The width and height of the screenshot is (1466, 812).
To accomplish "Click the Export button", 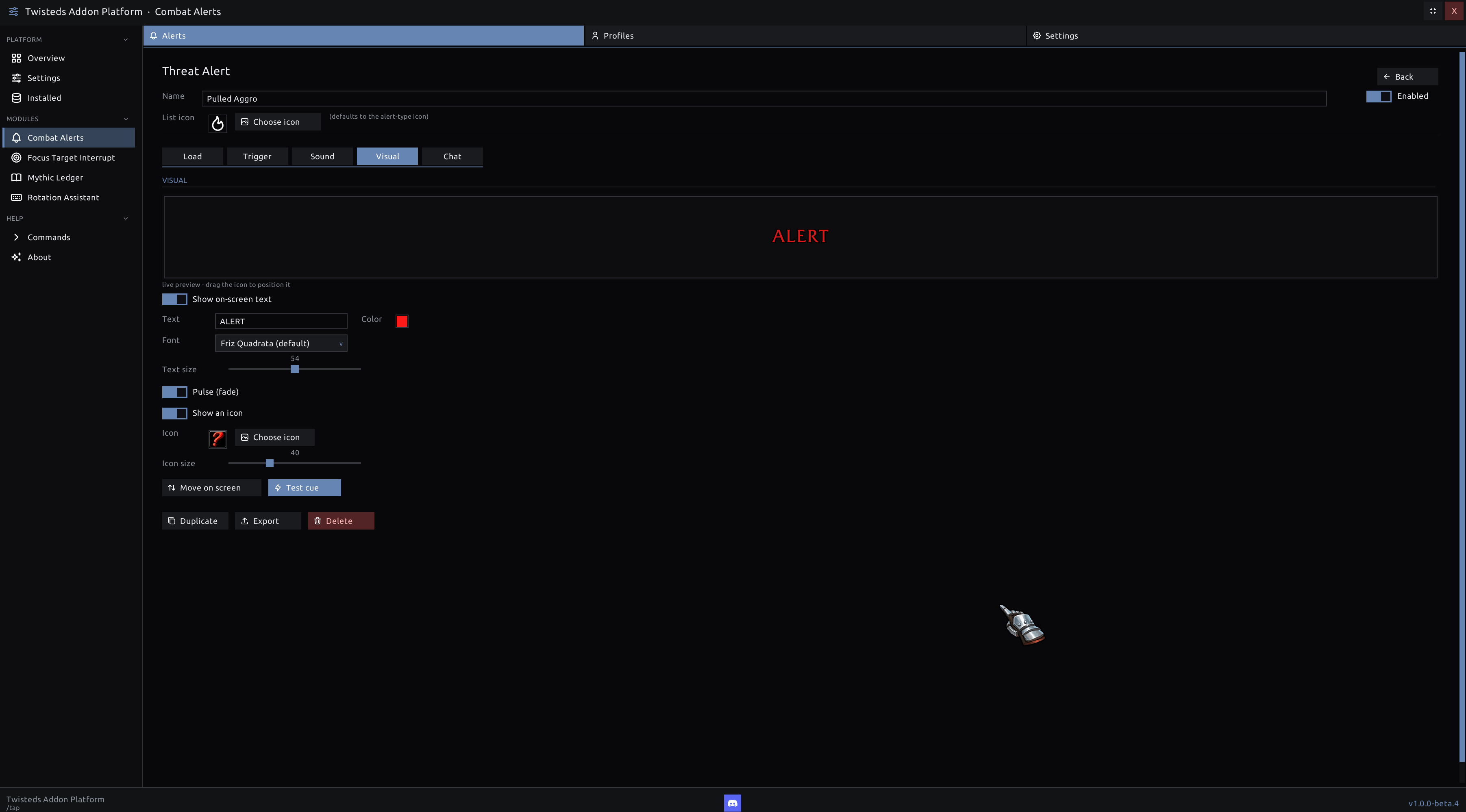I will (x=268, y=521).
